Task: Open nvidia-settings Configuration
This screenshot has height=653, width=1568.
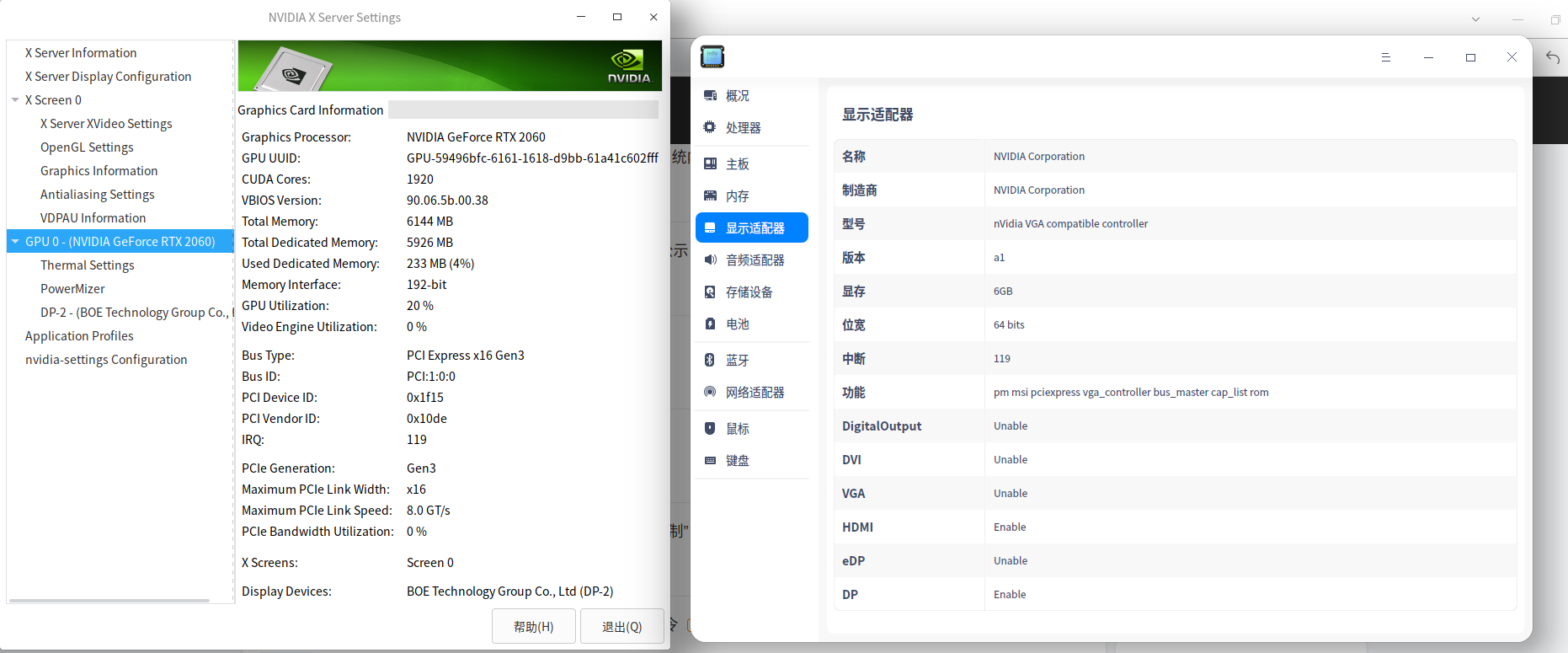Action: point(106,360)
